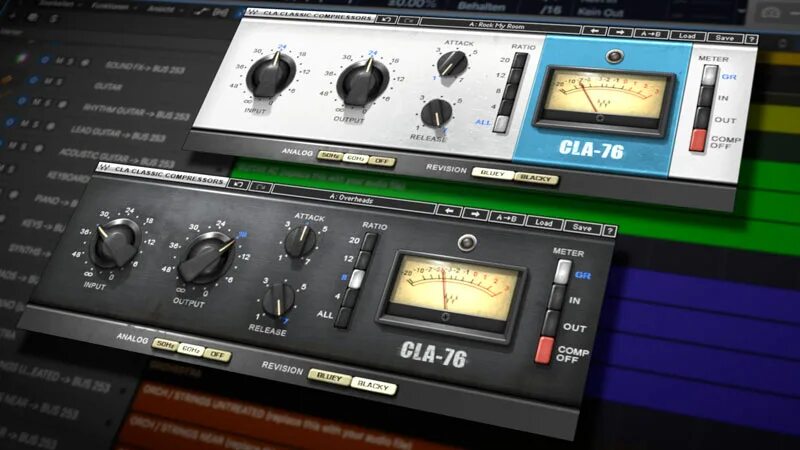Select ratio ALL on black CLA-76
This screenshot has height=450, width=800.
click(343, 316)
